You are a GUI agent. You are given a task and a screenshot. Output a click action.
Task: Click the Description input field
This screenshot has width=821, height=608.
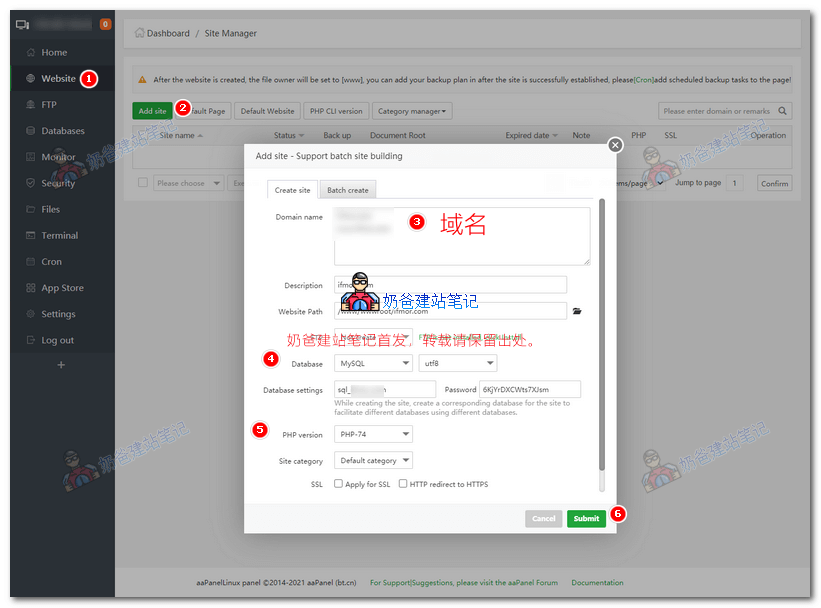(450, 285)
